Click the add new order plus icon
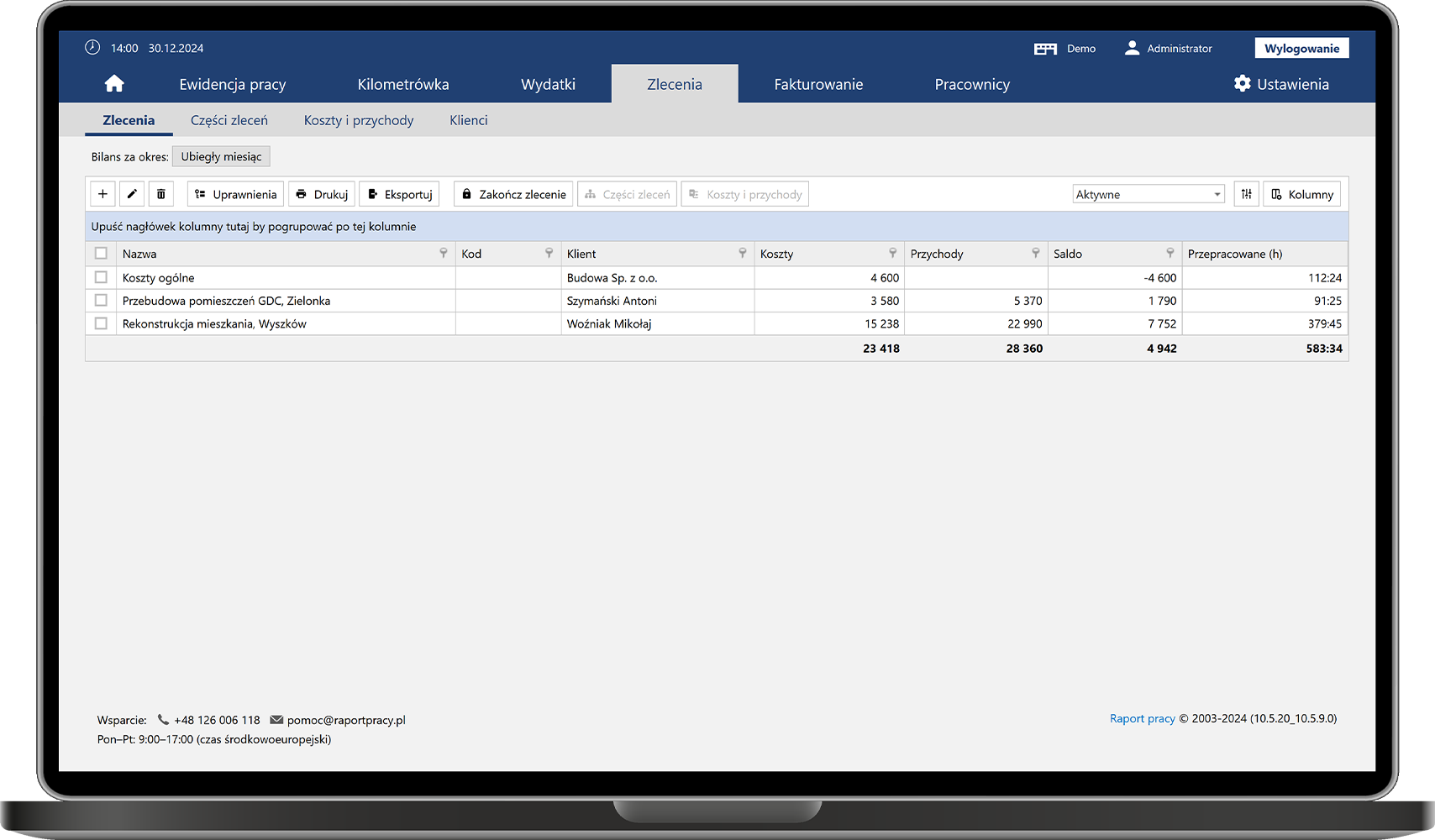 102,194
